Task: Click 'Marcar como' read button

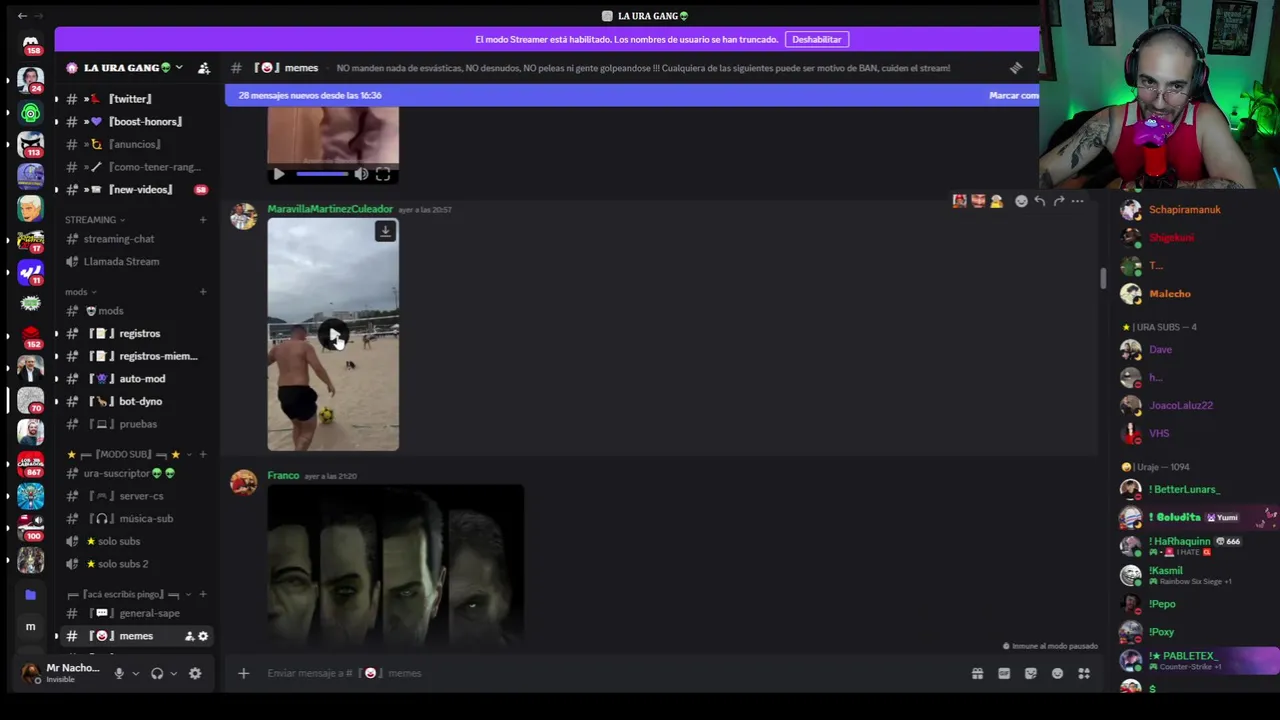Action: (x=1013, y=95)
